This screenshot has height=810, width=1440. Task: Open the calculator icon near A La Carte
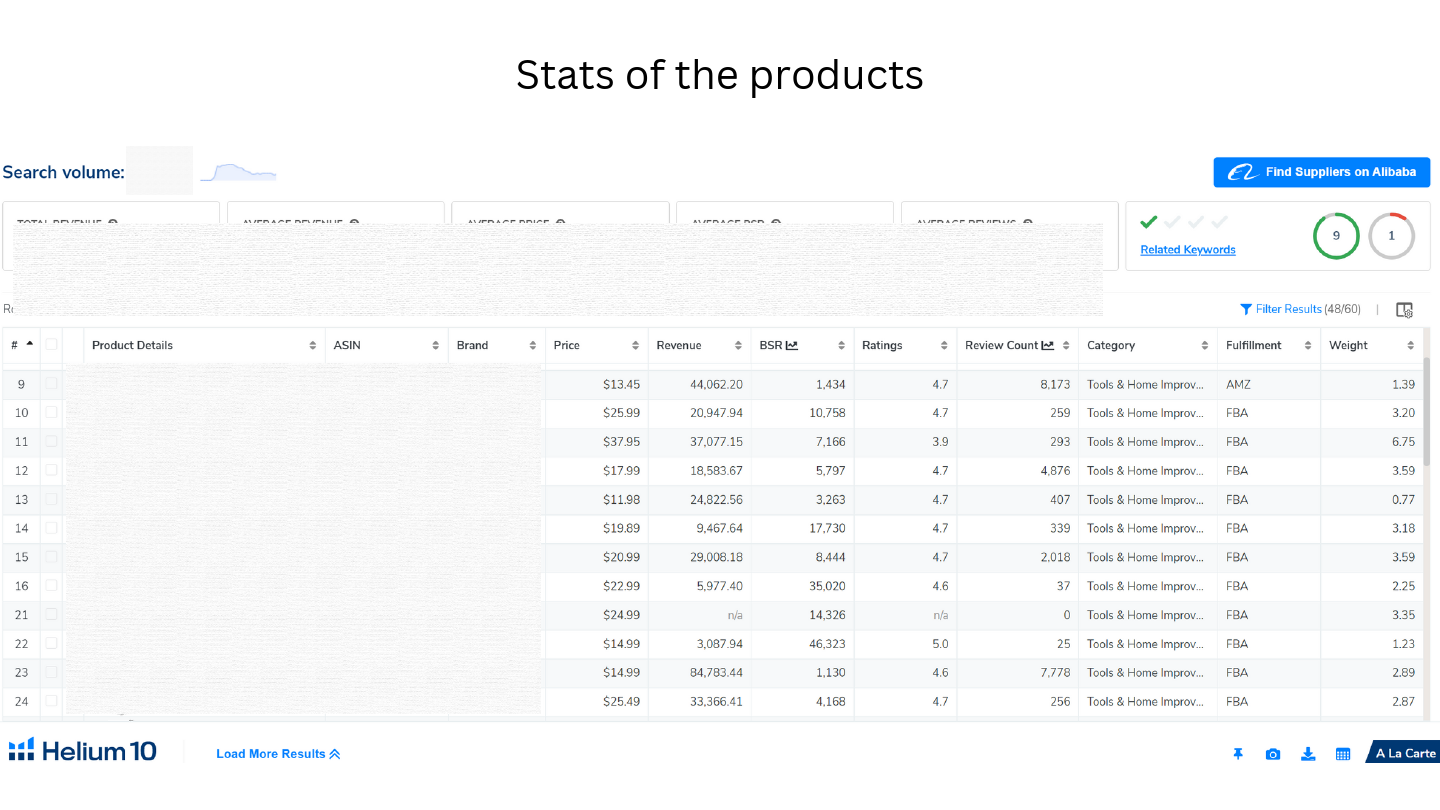pyautogui.click(x=1343, y=753)
